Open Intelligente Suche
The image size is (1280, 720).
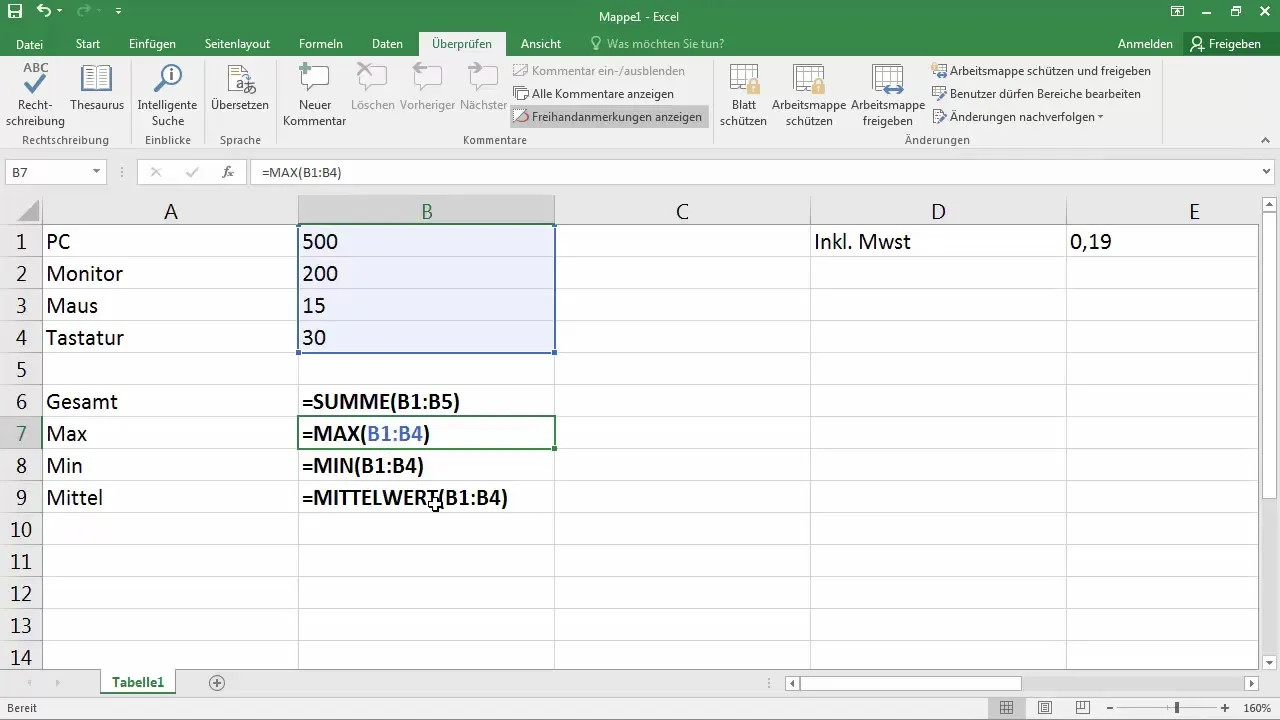(x=167, y=95)
